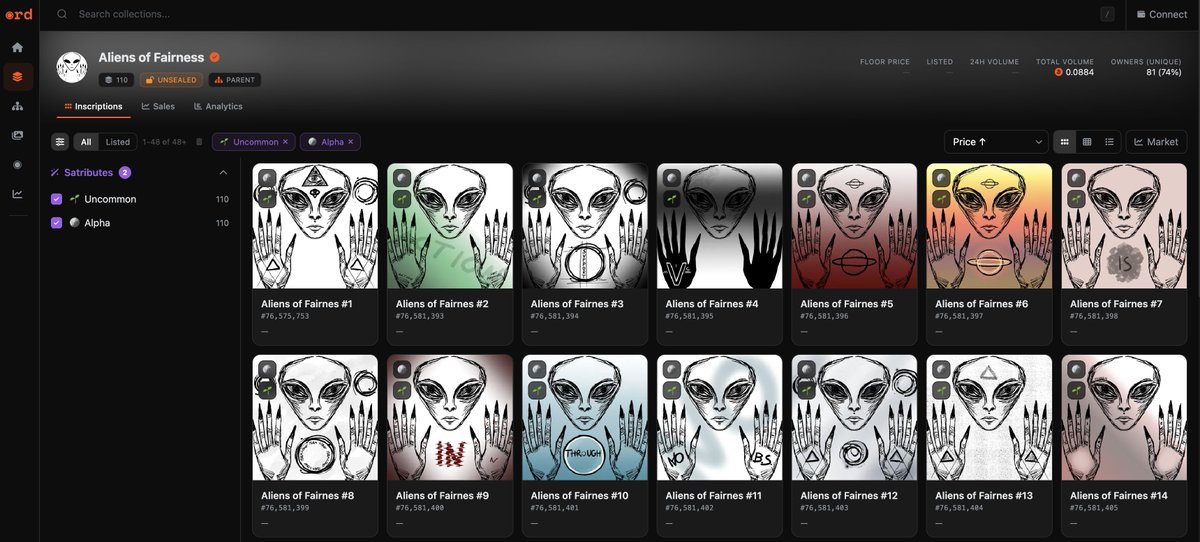Click the Satributes count badge 2
1200x542 pixels.
point(125,173)
